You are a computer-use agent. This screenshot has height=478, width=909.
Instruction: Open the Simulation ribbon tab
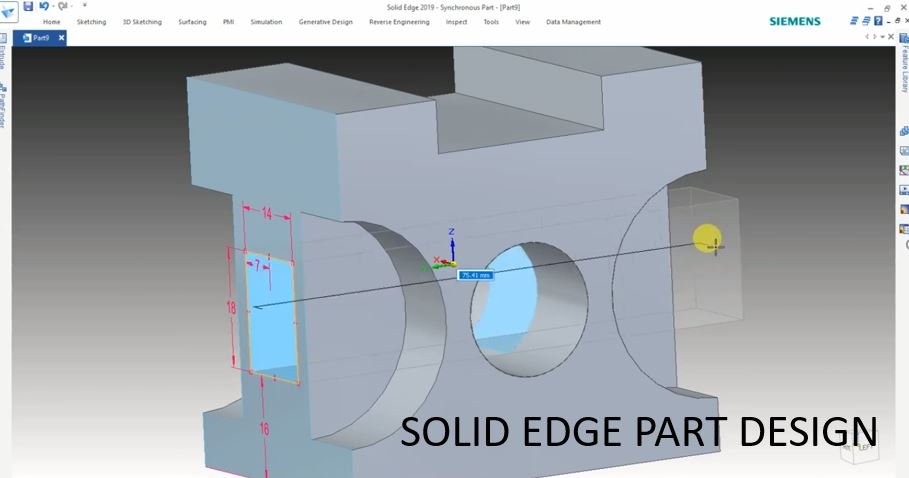266,22
